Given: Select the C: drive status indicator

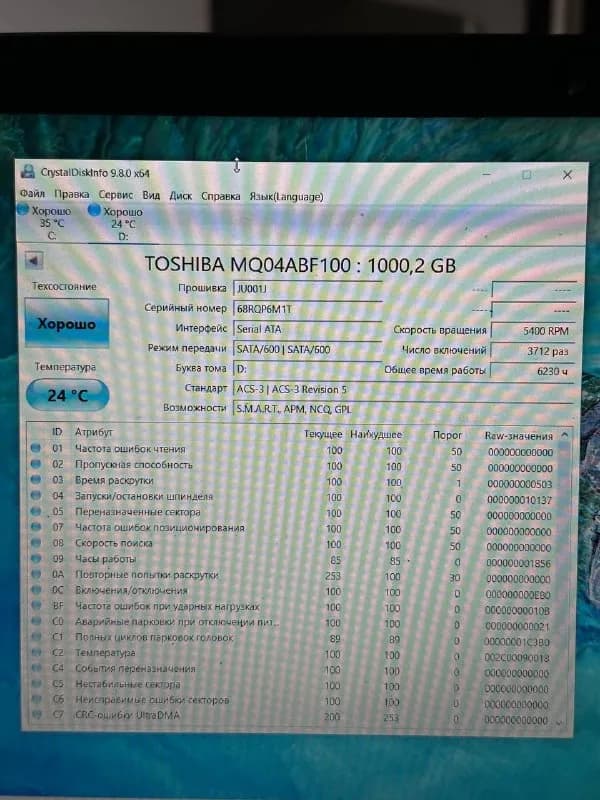Looking at the screenshot, I should tap(44, 222).
